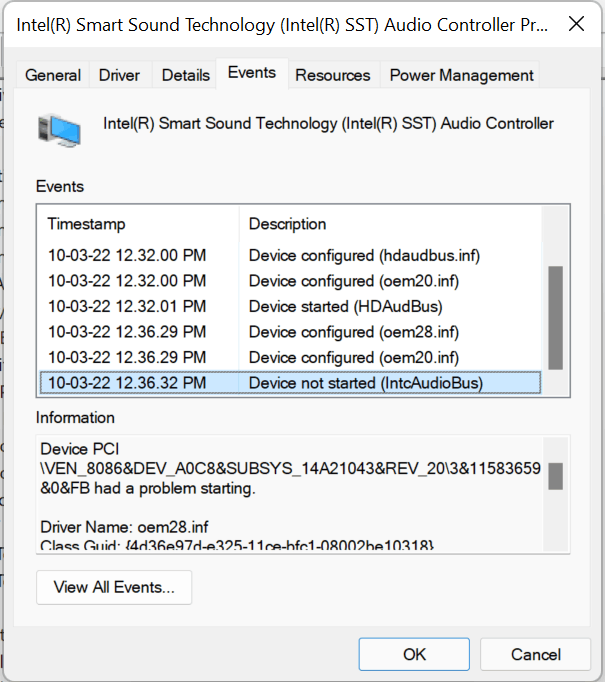The width and height of the screenshot is (605, 682).
Task: Select Device configured (oem28.inf) event
Action: pyautogui.click(x=290, y=332)
